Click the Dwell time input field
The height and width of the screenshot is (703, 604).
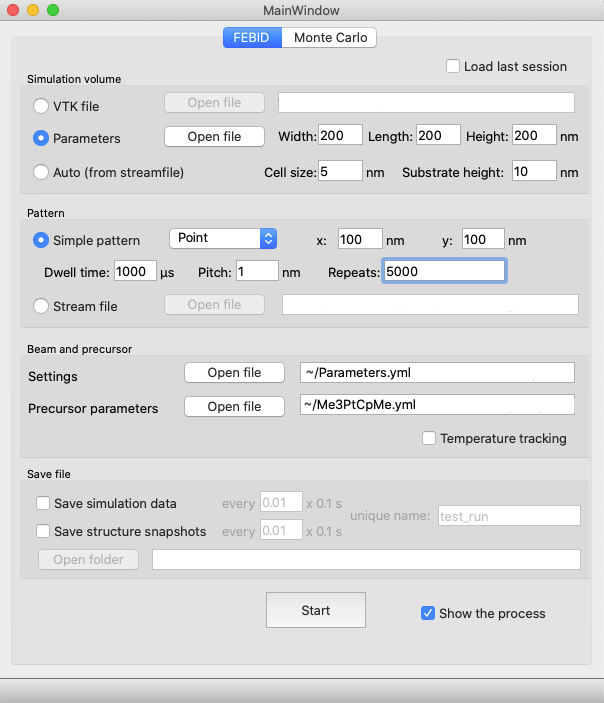pos(135,271)
